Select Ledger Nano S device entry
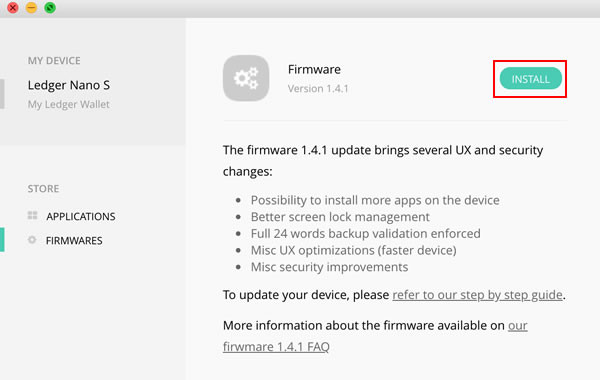The image size is (600, 380). (x=69, y=85)
